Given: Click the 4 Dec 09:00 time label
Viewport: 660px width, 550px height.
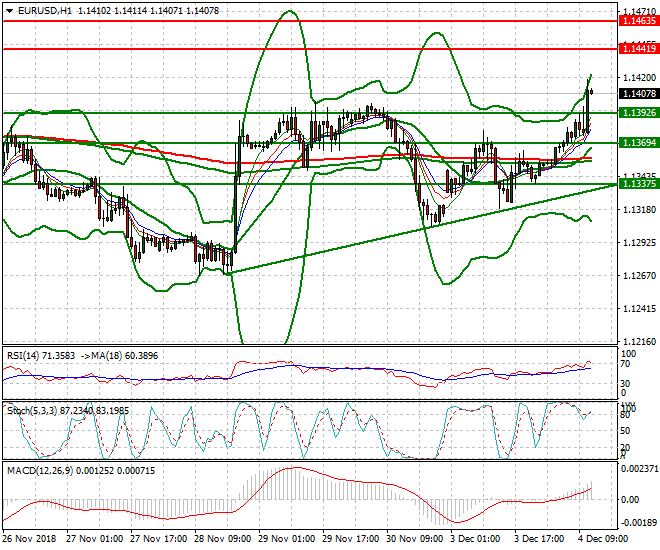Looking at the screenshot, I should 603,539.
